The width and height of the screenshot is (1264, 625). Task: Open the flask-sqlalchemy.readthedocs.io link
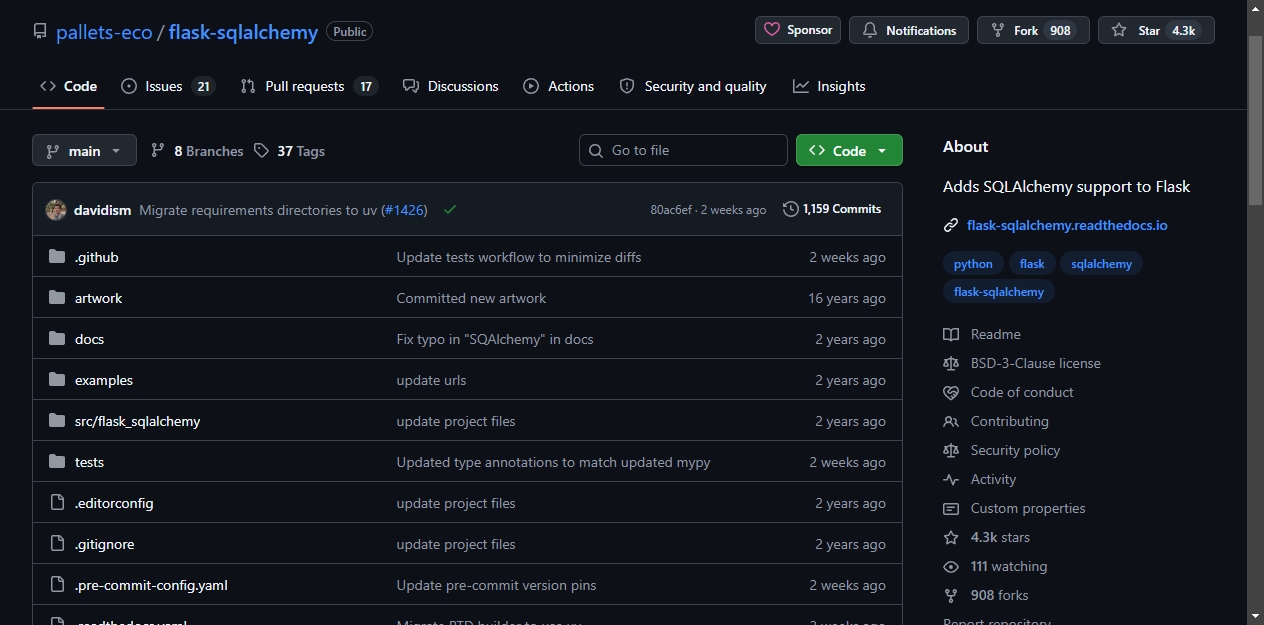[x=1067, y=226]
